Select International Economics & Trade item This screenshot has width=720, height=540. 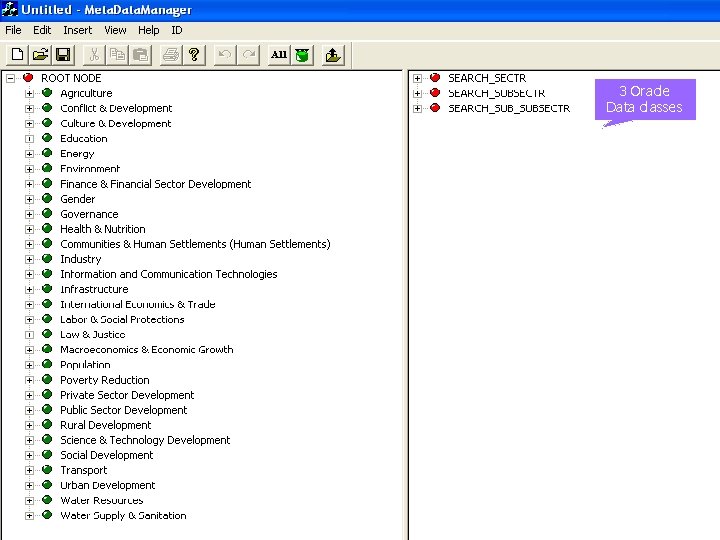[x=138, y=304]
